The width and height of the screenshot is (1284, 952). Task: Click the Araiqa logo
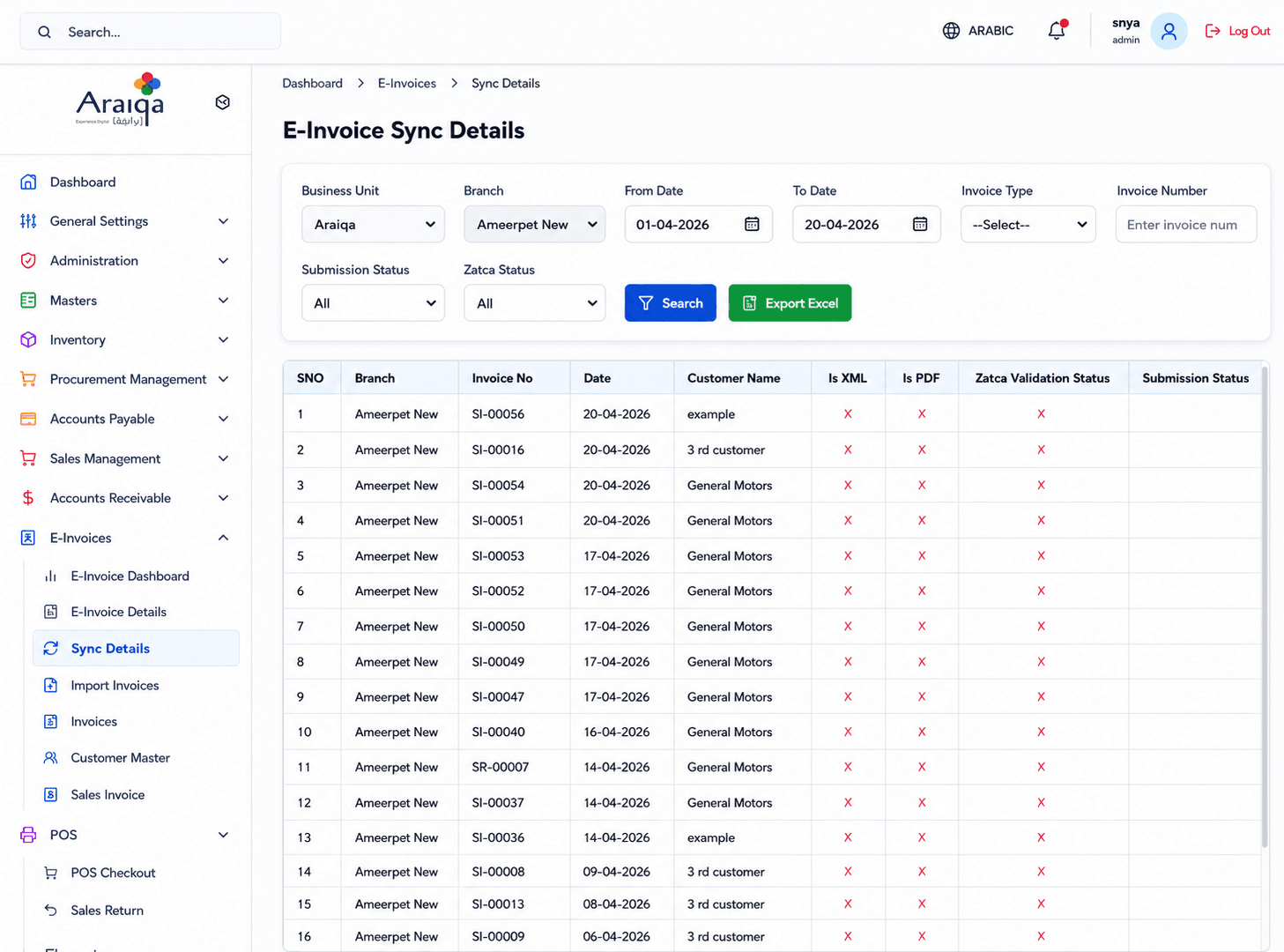pyautogui.click(x=120, y=100)
